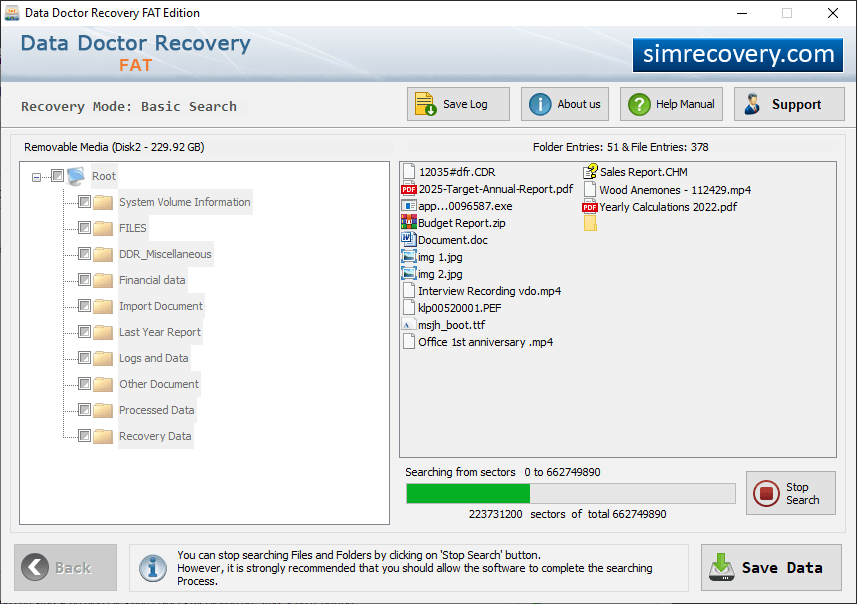Click the blank file icon of 12035#dfr.CDR
The width and height of the screenshot is (857, 604).
409,172
